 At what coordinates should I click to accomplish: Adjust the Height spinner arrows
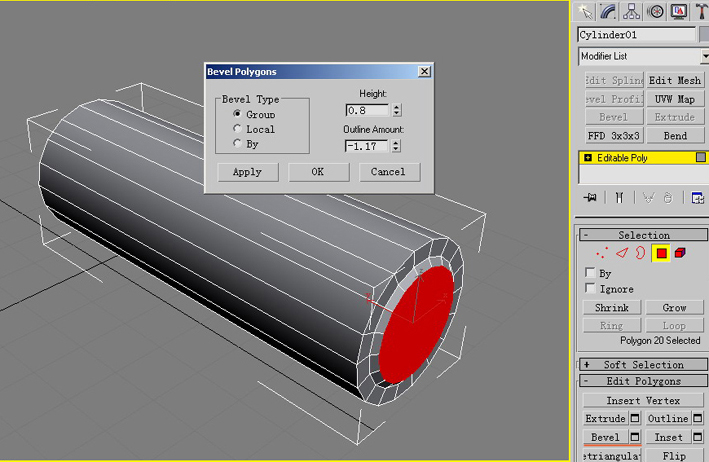pyautogui.click(x=397, y=110)
